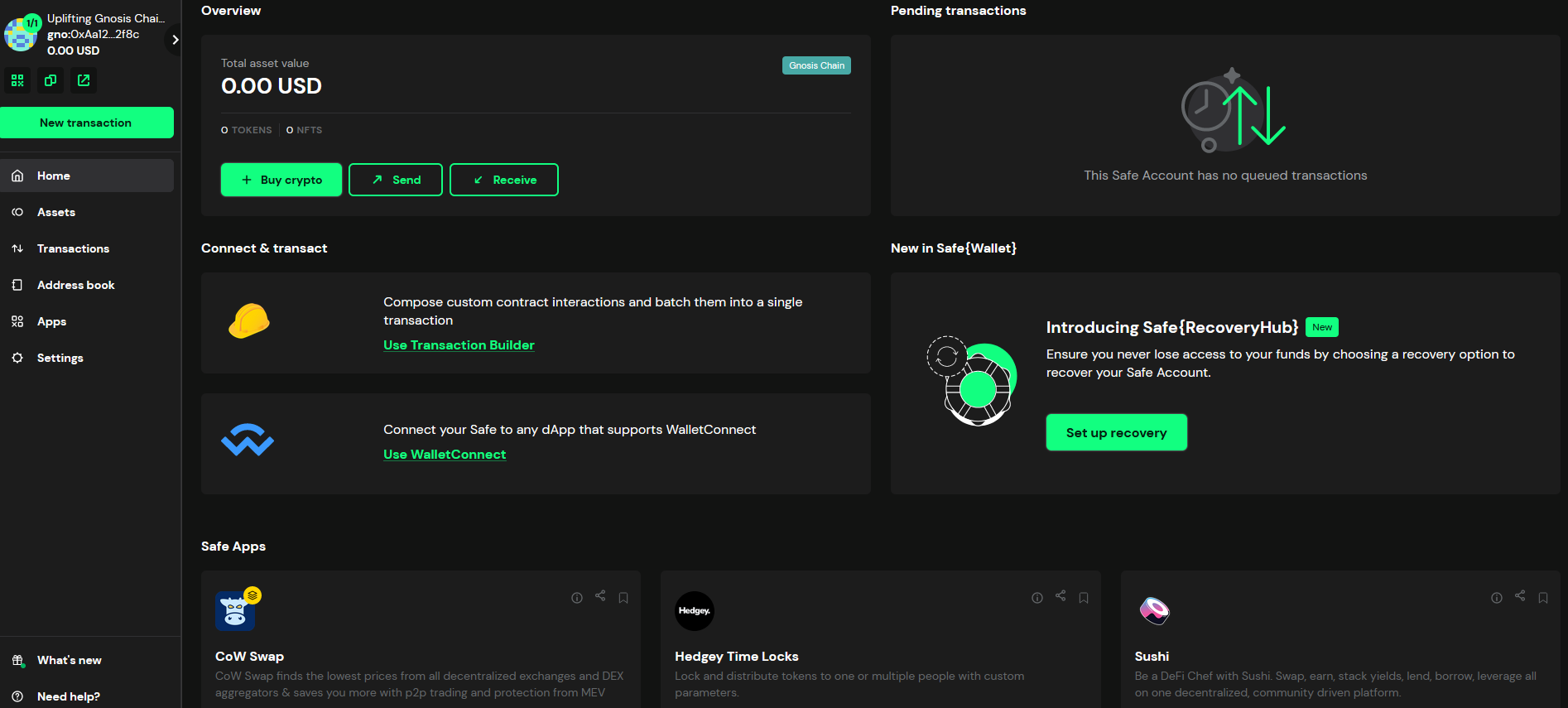This screenshot has height=708, width=1568.
Task: Bookmark the Sushi app
Action: 1543,598
